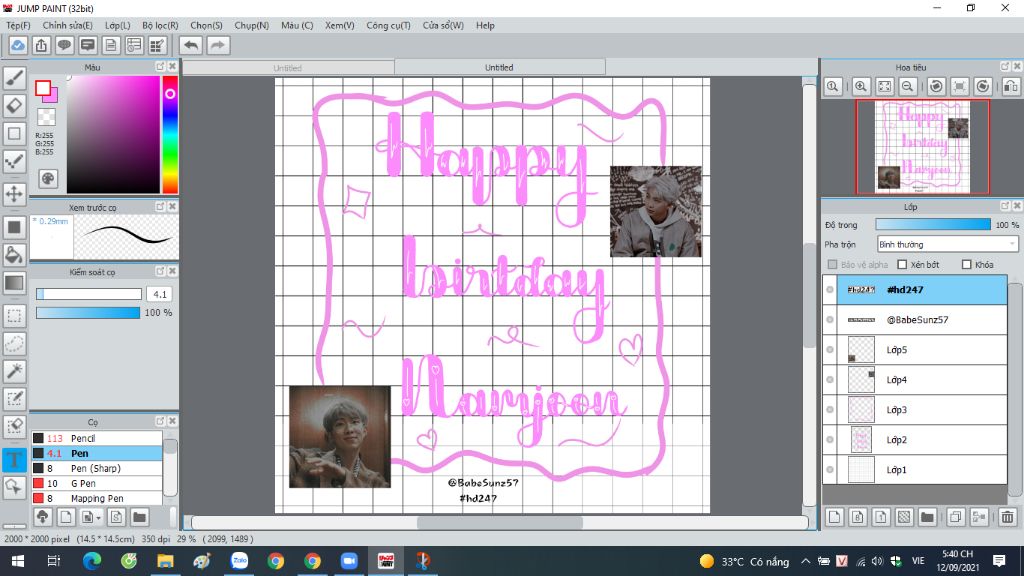Click the export share icon in toolbar
The image size is (1024, 576).
pos(41,45)
